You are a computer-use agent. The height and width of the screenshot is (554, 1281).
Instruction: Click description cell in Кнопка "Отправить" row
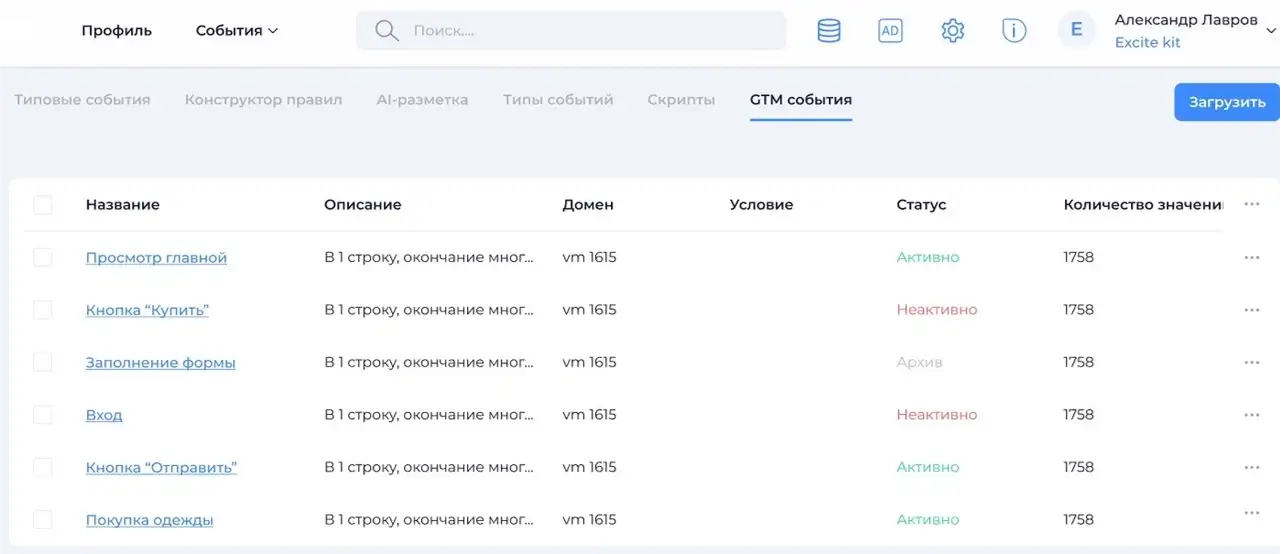pos(428,467)
